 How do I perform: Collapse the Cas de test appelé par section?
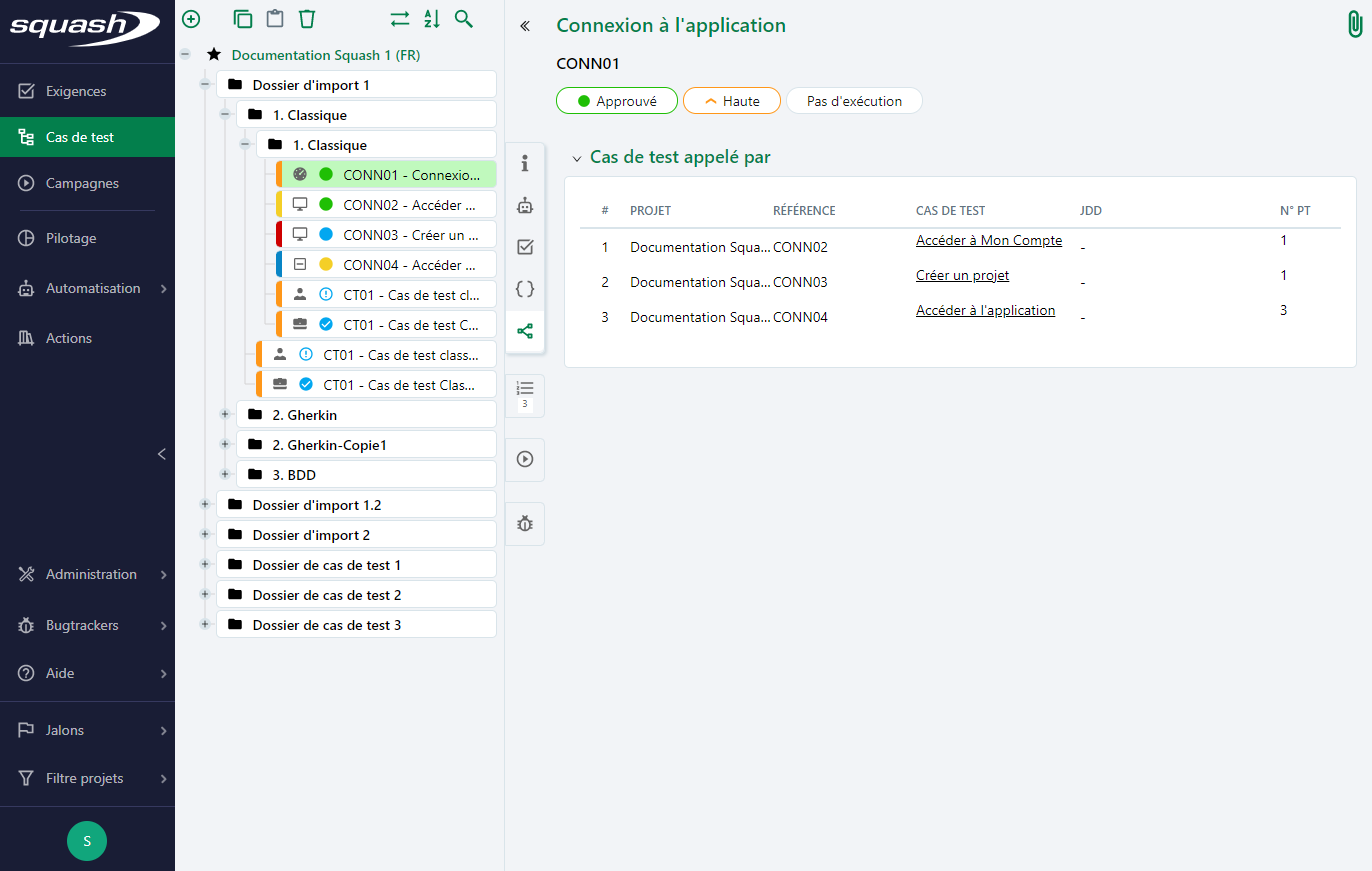576,158
